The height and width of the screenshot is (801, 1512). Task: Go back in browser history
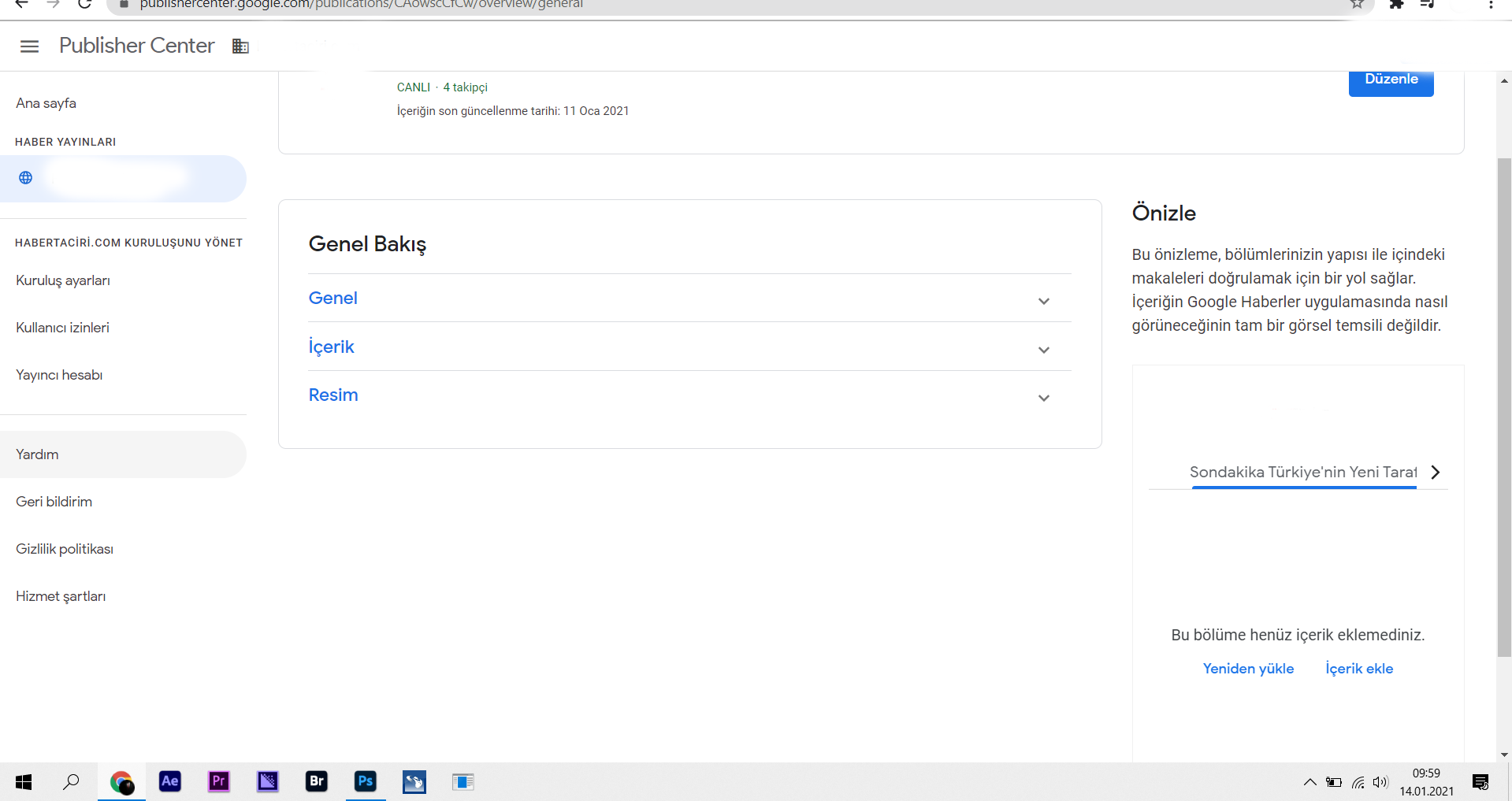click(x=22, y=4)
